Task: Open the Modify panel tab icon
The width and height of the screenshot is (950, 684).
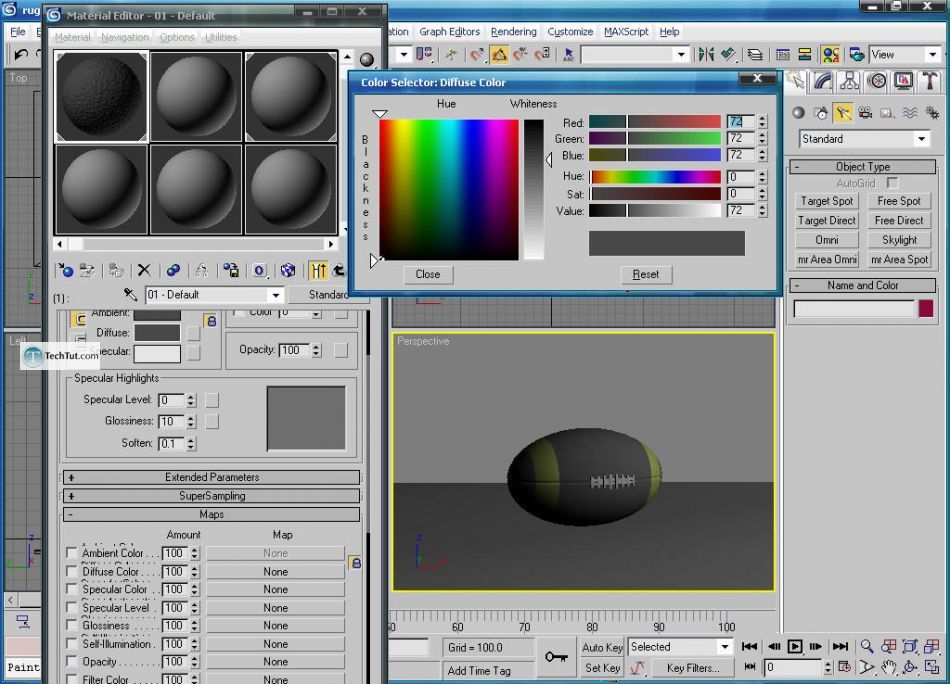Action: 823,81
